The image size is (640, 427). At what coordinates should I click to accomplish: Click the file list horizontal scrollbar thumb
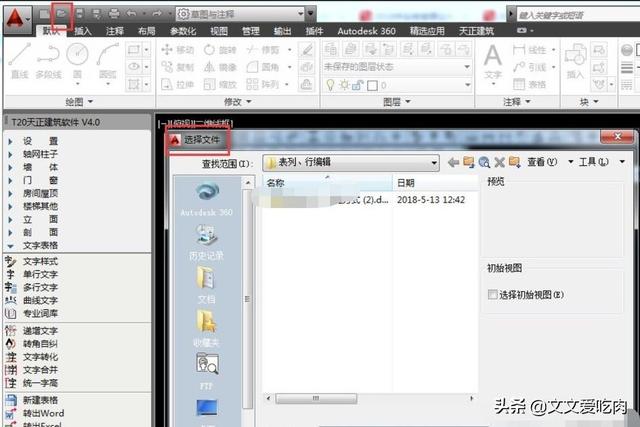coord(316,398)
